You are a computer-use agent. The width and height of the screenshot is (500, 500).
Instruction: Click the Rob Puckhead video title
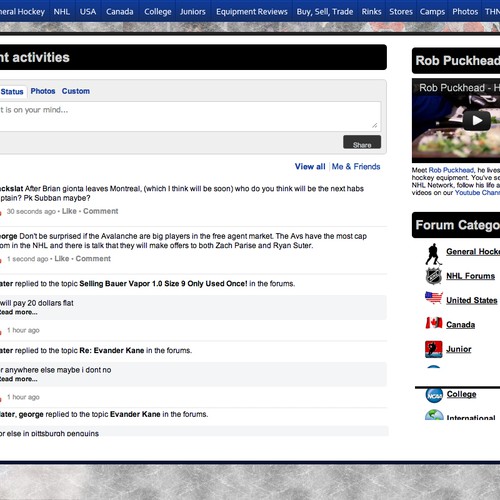(x=459, y=88)
